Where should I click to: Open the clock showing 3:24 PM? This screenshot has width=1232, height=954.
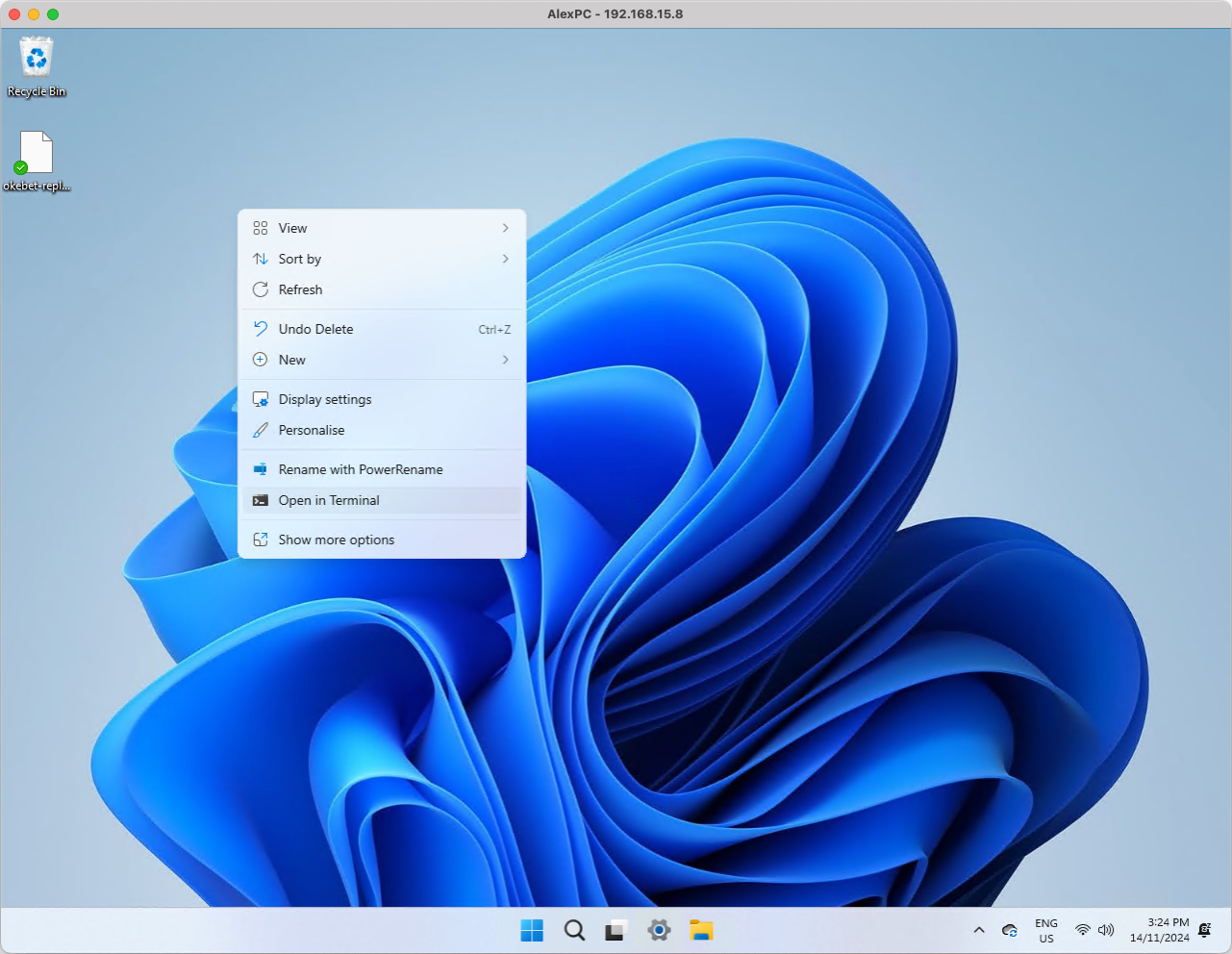click(1159, 930)
